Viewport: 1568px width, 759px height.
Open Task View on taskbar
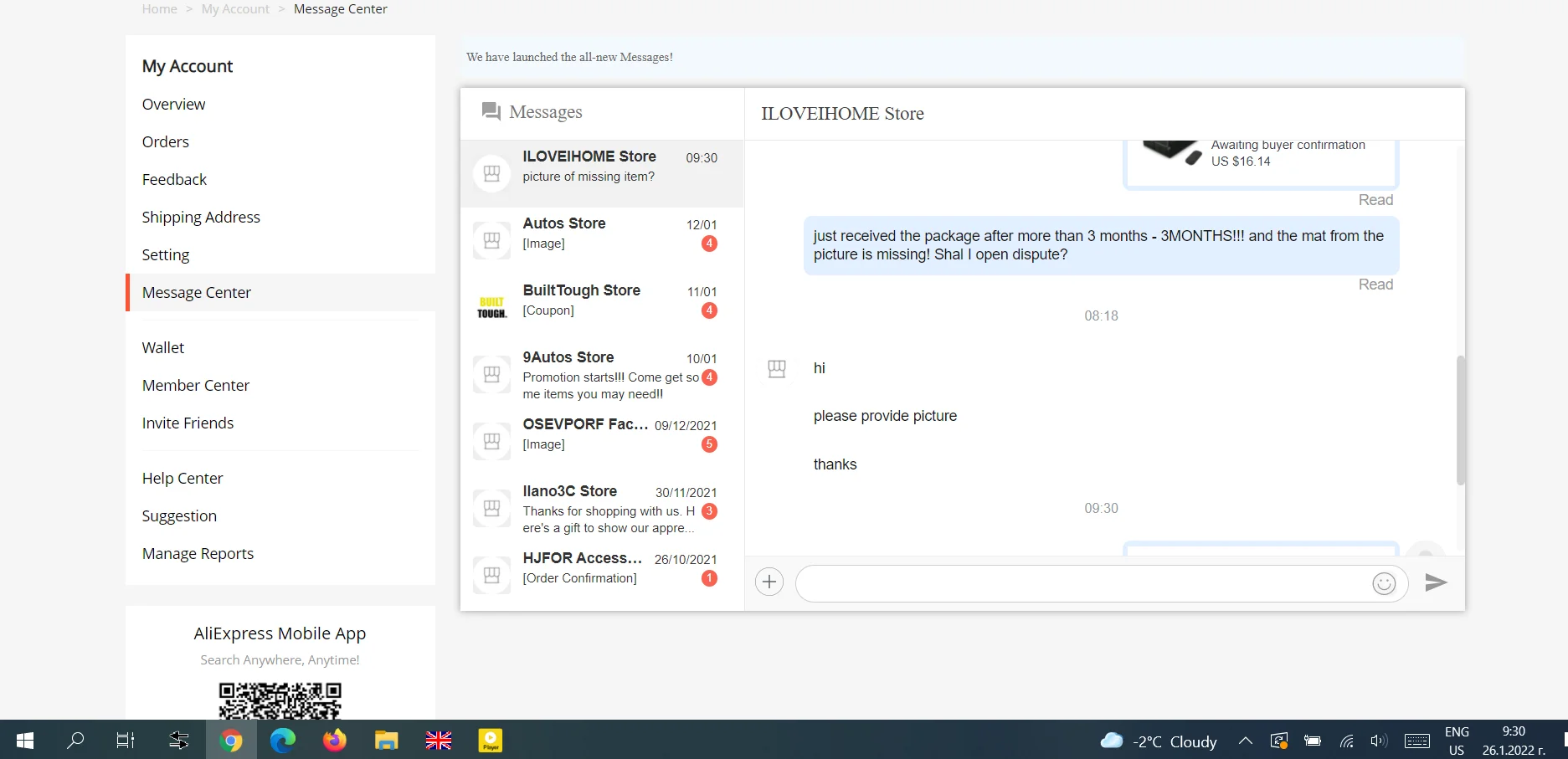point(126,741)
